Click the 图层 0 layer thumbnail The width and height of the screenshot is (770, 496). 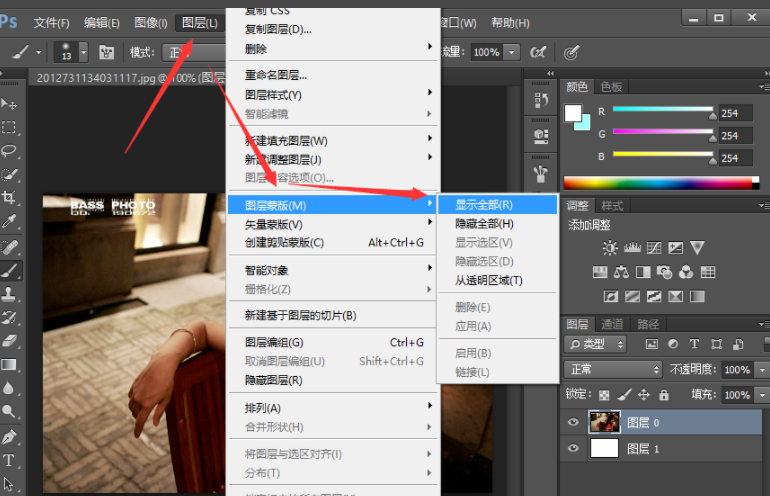pyautogui.click(x=604, y=422)
